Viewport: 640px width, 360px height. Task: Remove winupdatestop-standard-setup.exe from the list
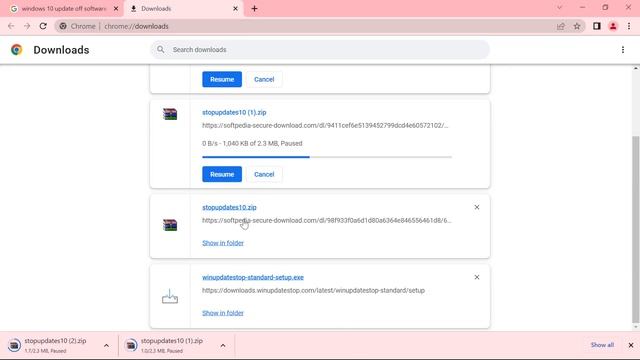pos(477,277)
